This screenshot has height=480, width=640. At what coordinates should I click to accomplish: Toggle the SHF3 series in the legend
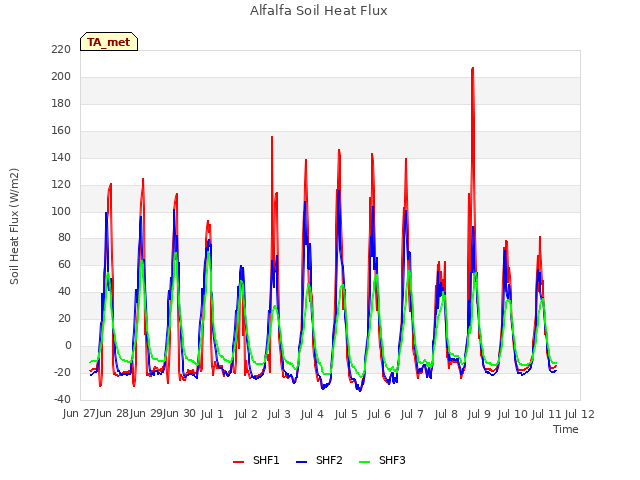point(382,460)
